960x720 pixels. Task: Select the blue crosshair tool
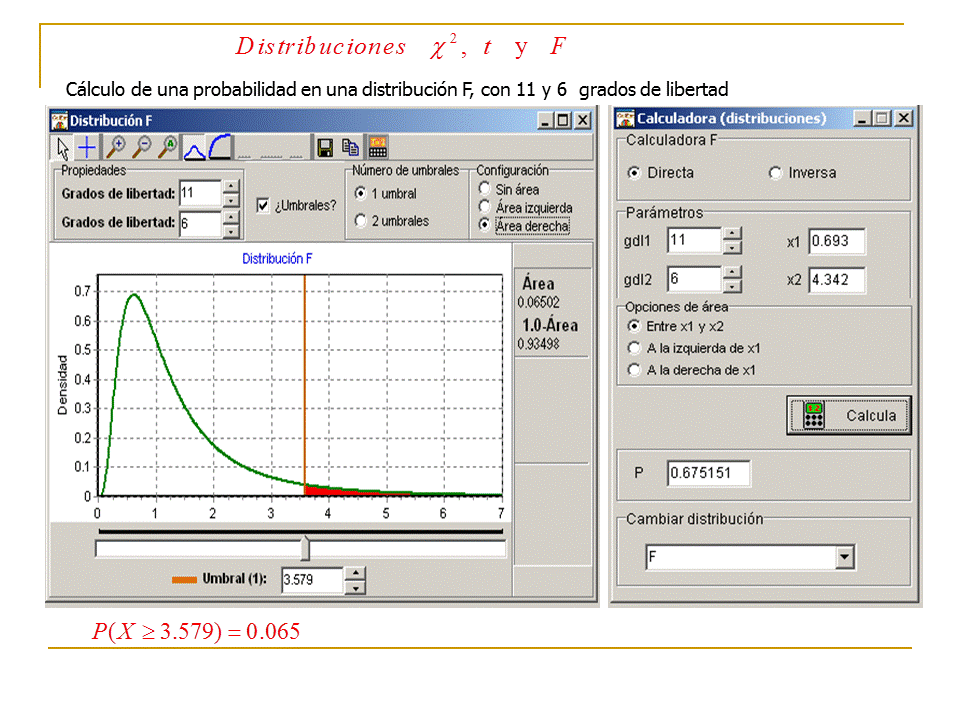88,148
